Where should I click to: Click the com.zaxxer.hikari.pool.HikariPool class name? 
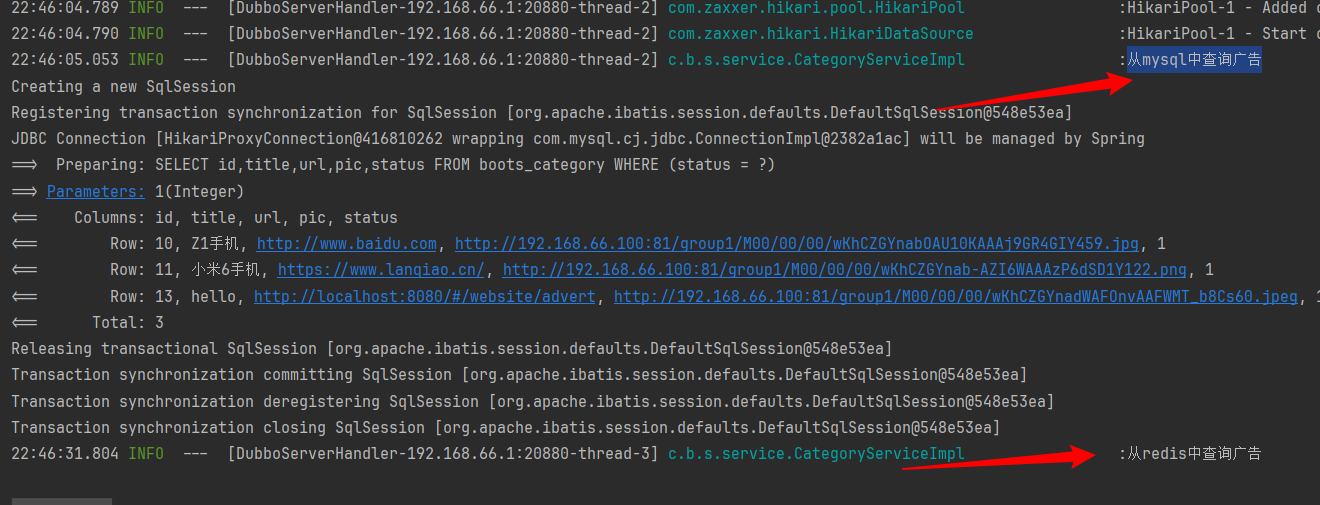(816, 8)
